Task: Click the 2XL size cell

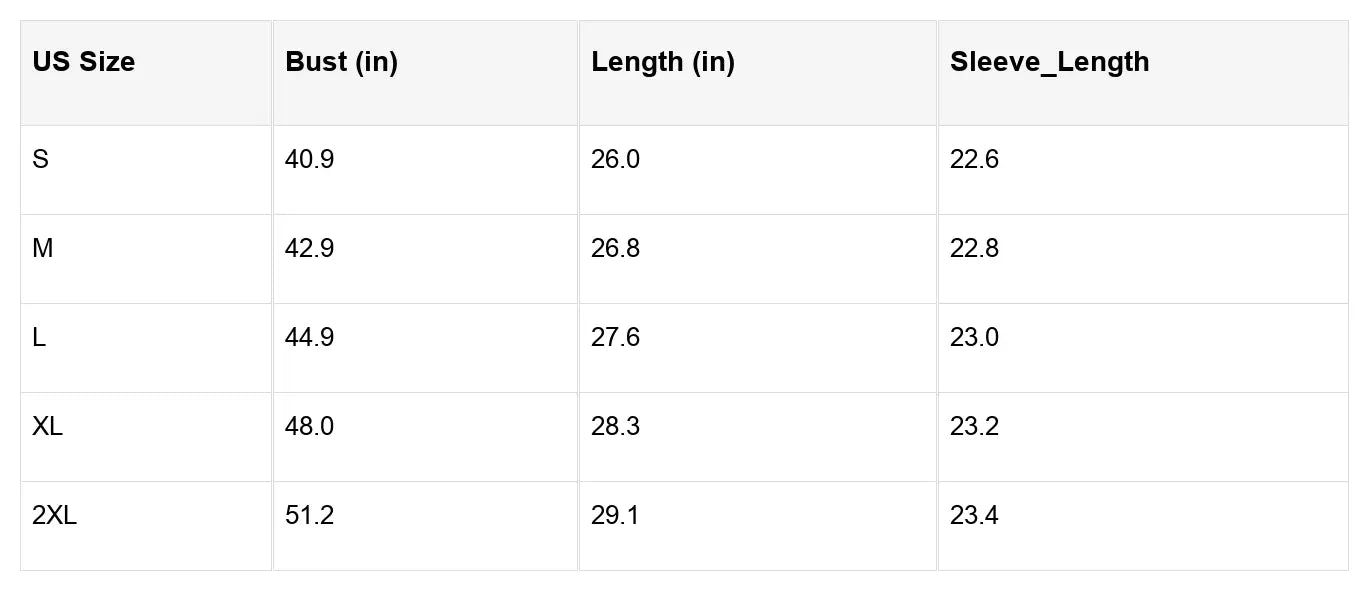Action: click(x=54, y=516)
